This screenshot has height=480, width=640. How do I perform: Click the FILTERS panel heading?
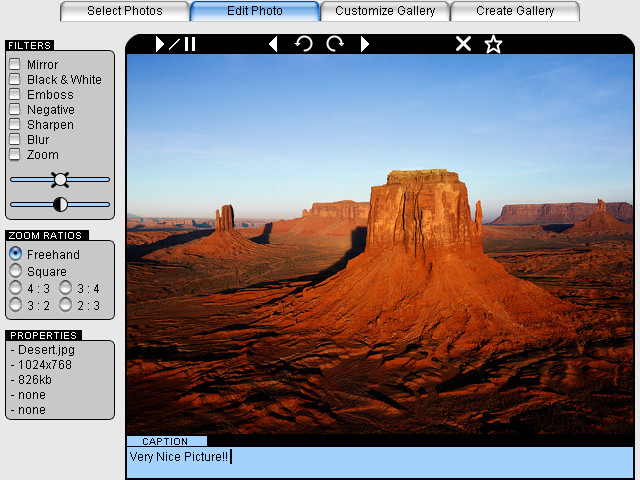29,45
